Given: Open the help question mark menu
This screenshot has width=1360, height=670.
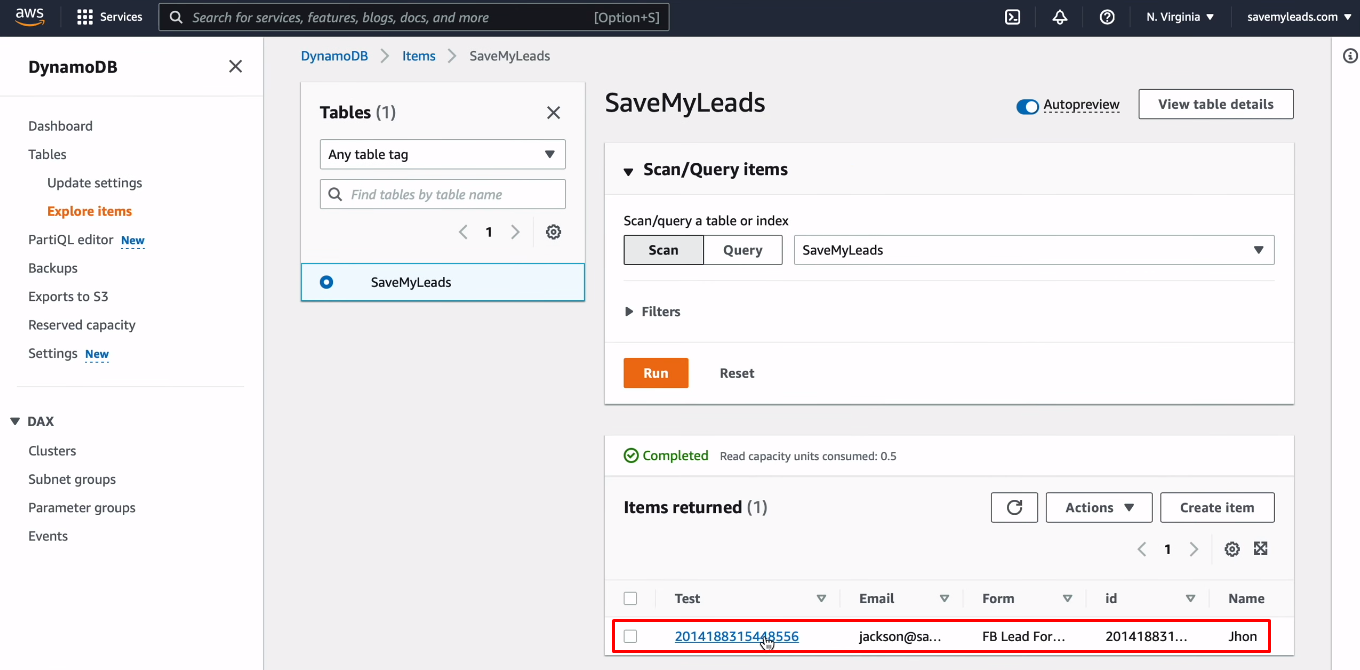Looking at the screenshot, I should (1107, 17).
